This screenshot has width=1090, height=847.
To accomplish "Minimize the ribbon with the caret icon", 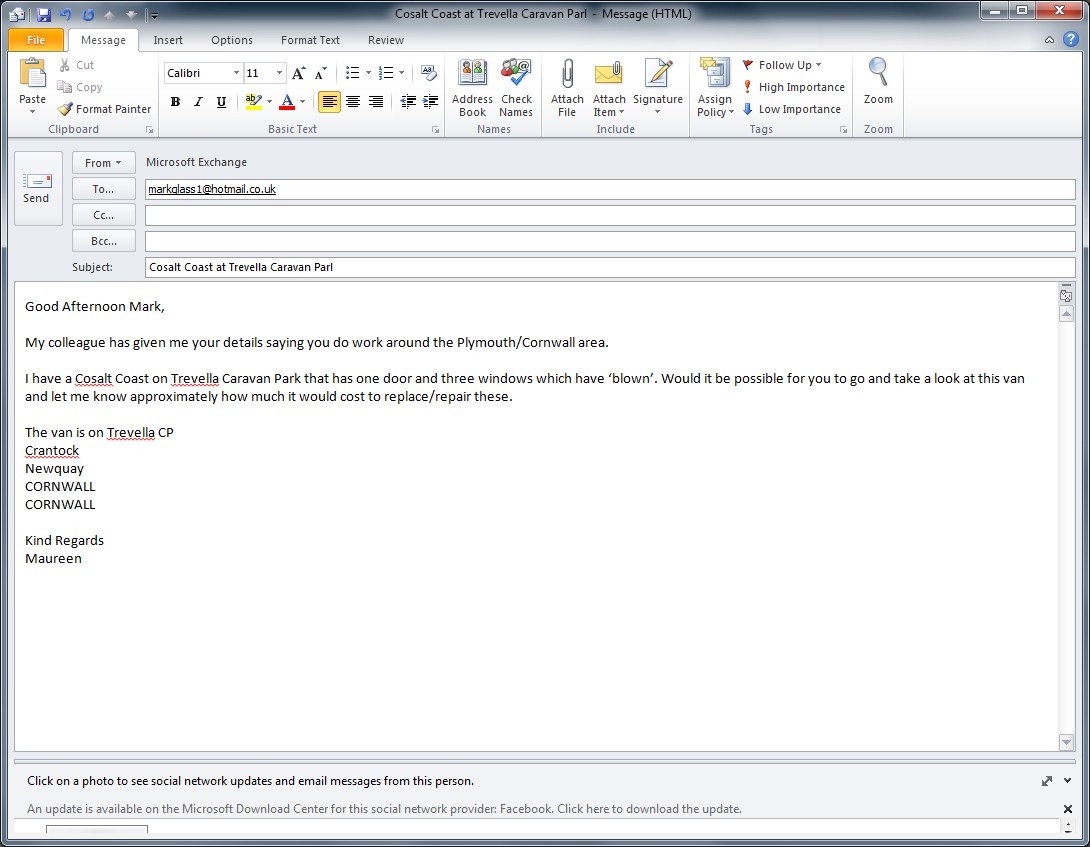I will point(1049,40).
